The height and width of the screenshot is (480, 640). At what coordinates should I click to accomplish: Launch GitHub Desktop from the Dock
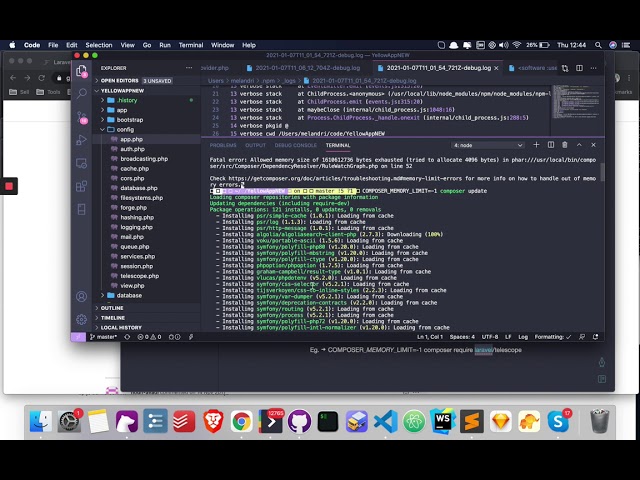point(300,421)
